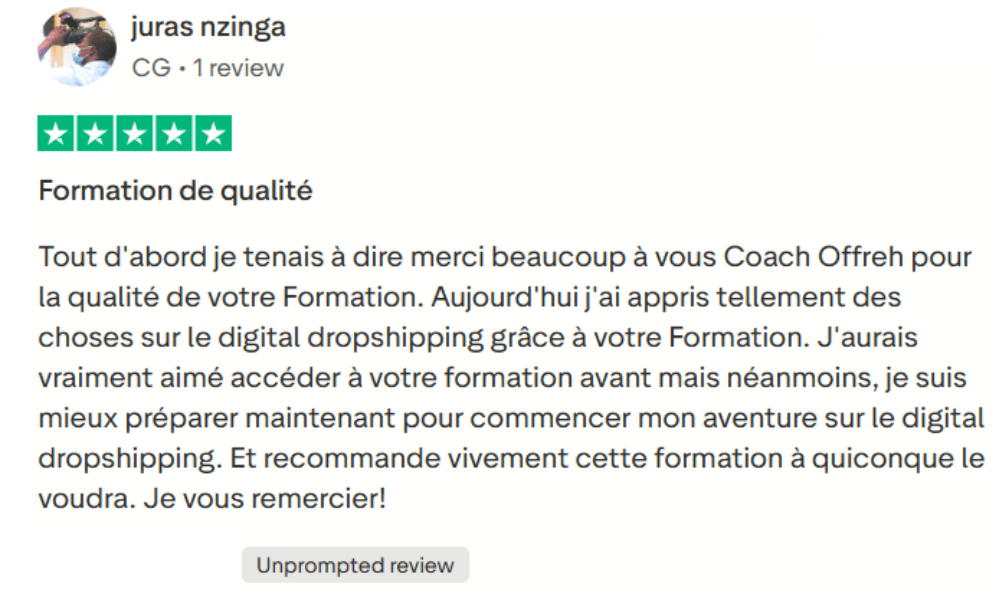Click the first green star
Image resolution: width=1000 pixels, height=600 pixels.
coord(56,134)
